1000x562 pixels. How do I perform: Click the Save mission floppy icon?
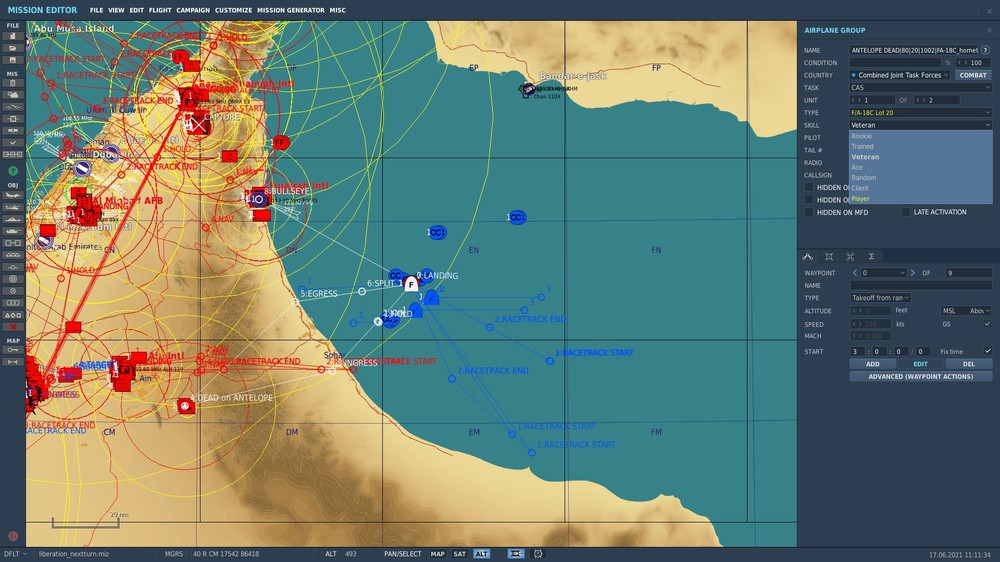coord(13,60)
